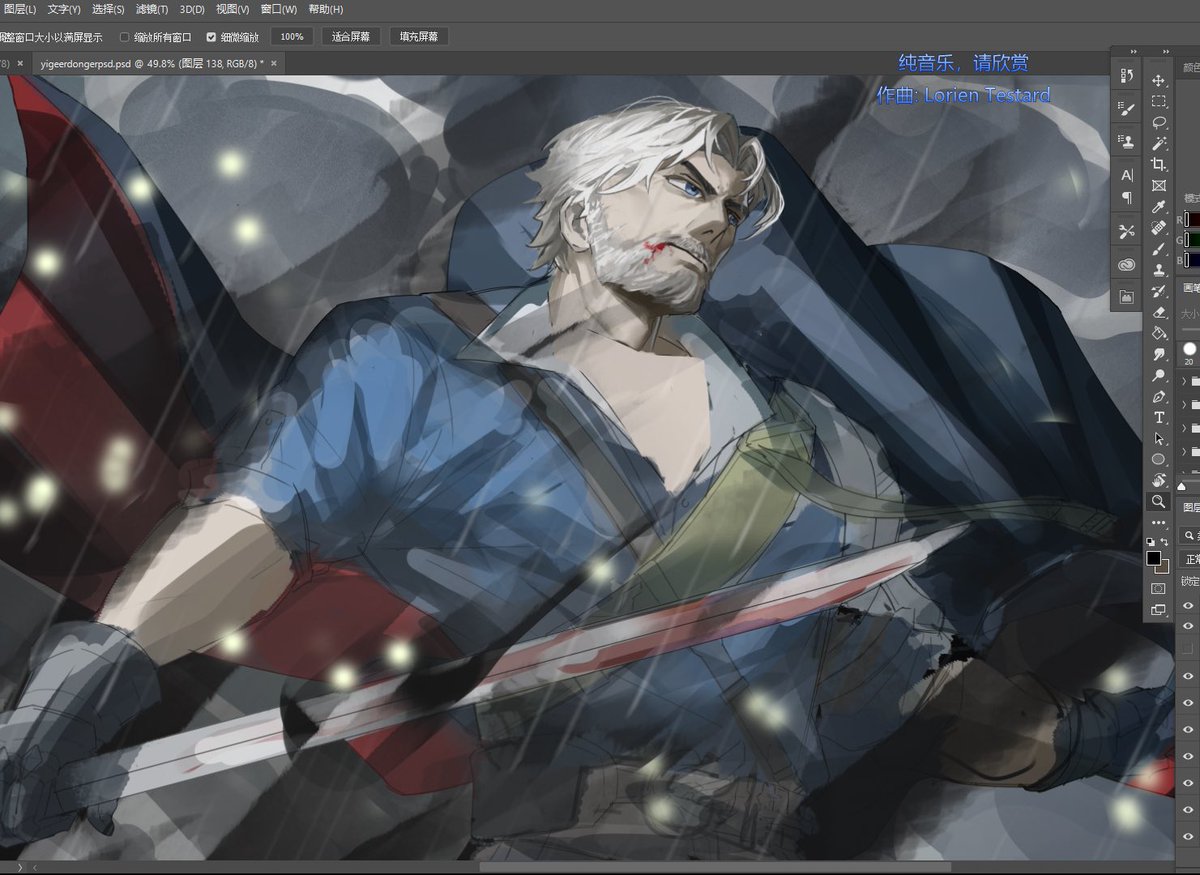Select the Ellipse shape tool
The width and height of the screenshot is (1200, 875).
tap(1159, 459)
